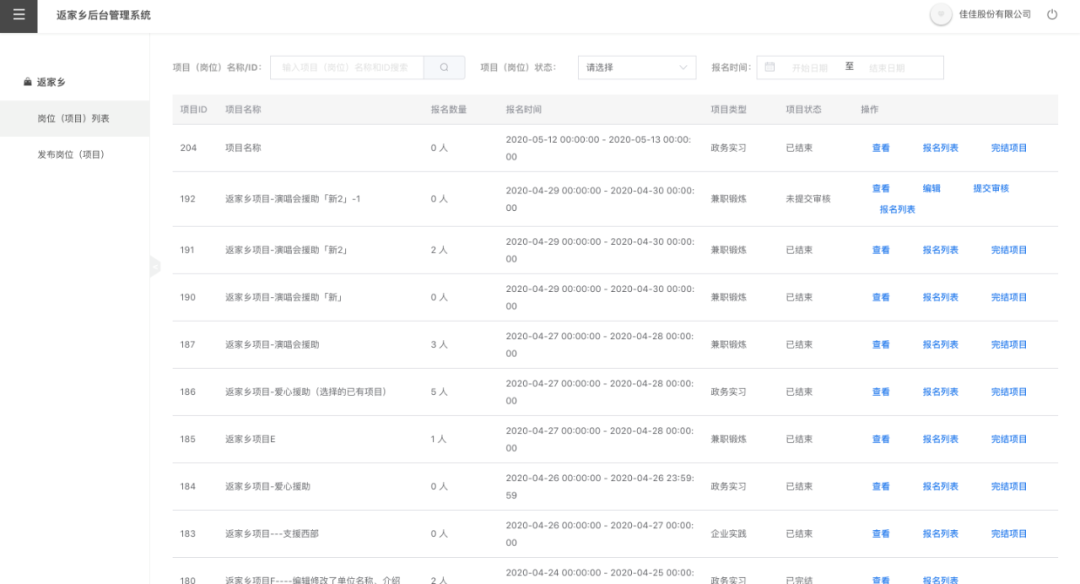Click 查看 for project ID 204
Screen dimensions: 1080x584
(880, 148)
